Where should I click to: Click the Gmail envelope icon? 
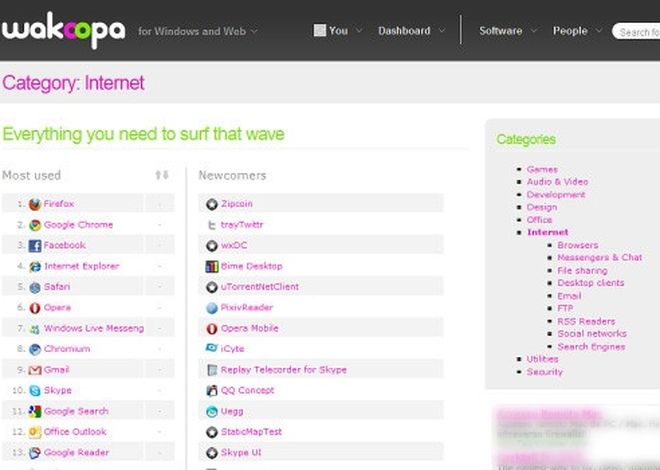35,370
